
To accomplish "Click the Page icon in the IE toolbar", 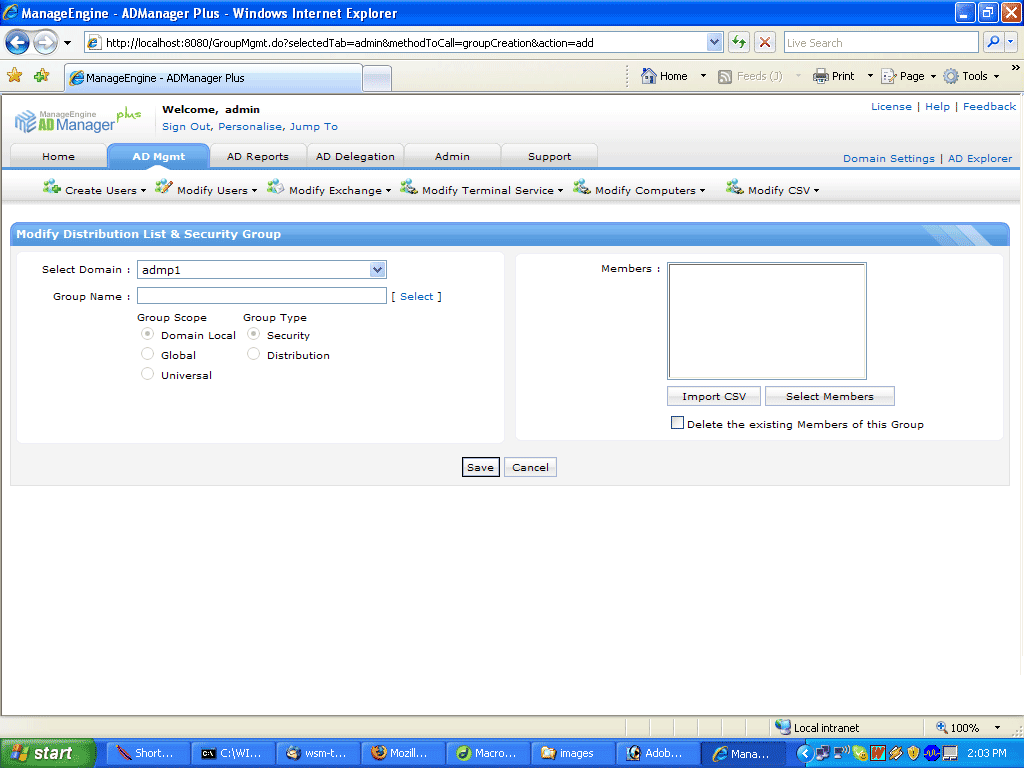I will pos(889,76).
